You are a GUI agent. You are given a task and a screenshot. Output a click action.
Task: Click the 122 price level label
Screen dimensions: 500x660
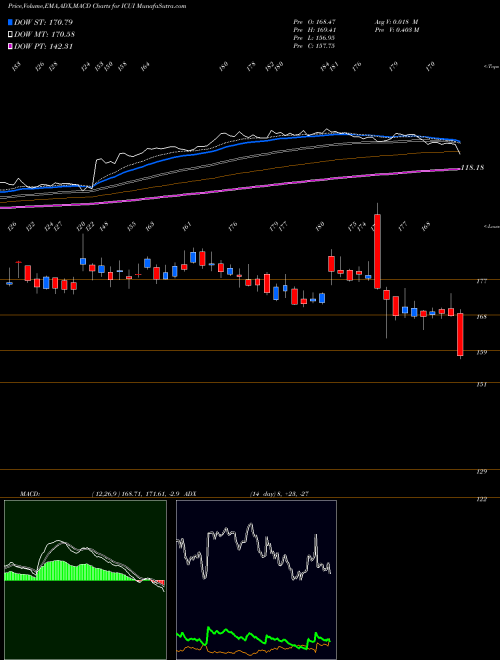coord(482,500)
